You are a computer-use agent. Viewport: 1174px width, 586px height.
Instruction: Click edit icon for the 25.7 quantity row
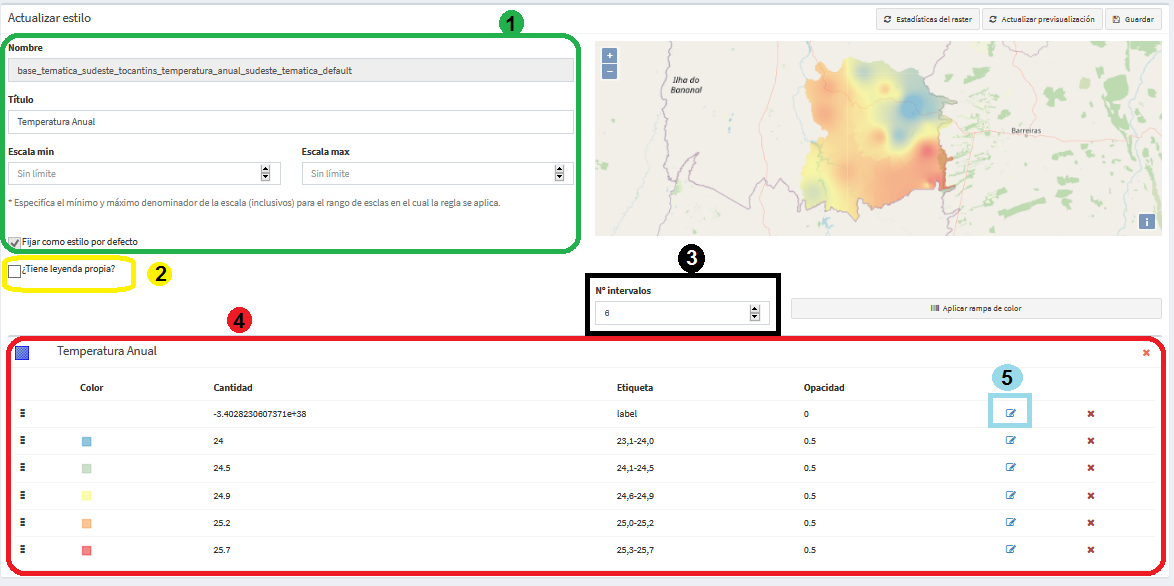(x=1010, y=549)
